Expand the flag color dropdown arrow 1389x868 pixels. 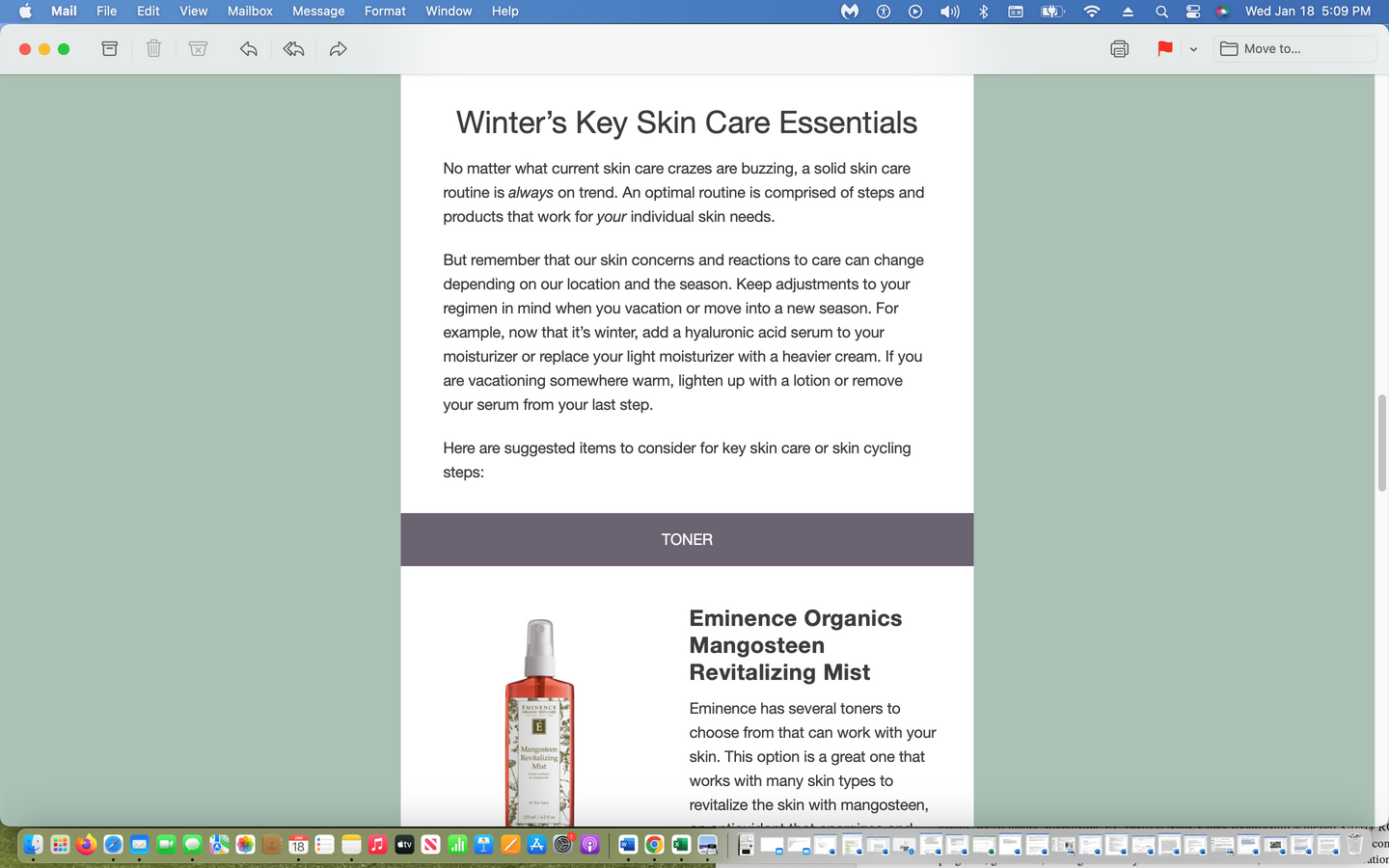(x=1193, y=49)
